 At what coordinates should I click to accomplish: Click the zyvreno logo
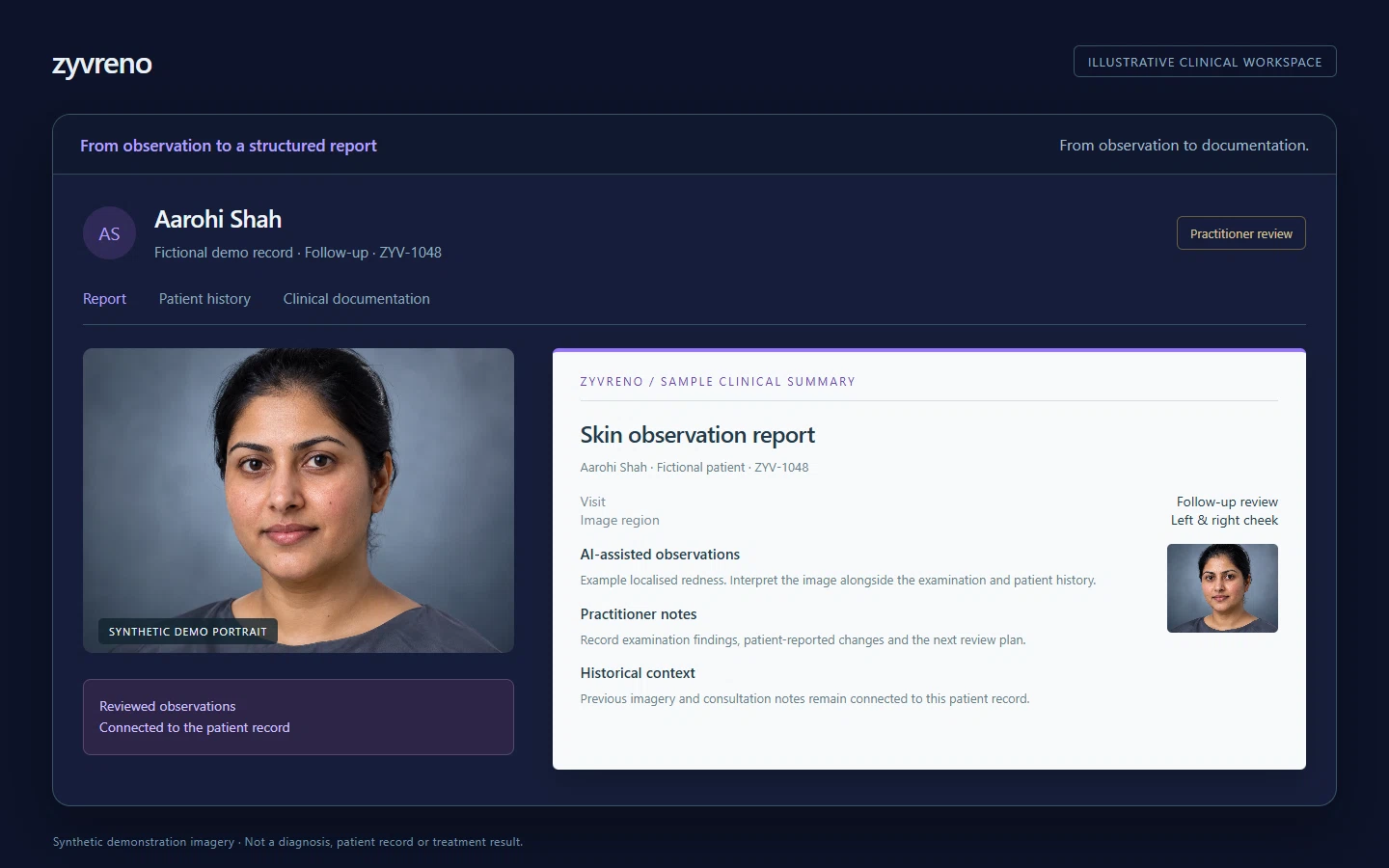(x=101, y=64)
